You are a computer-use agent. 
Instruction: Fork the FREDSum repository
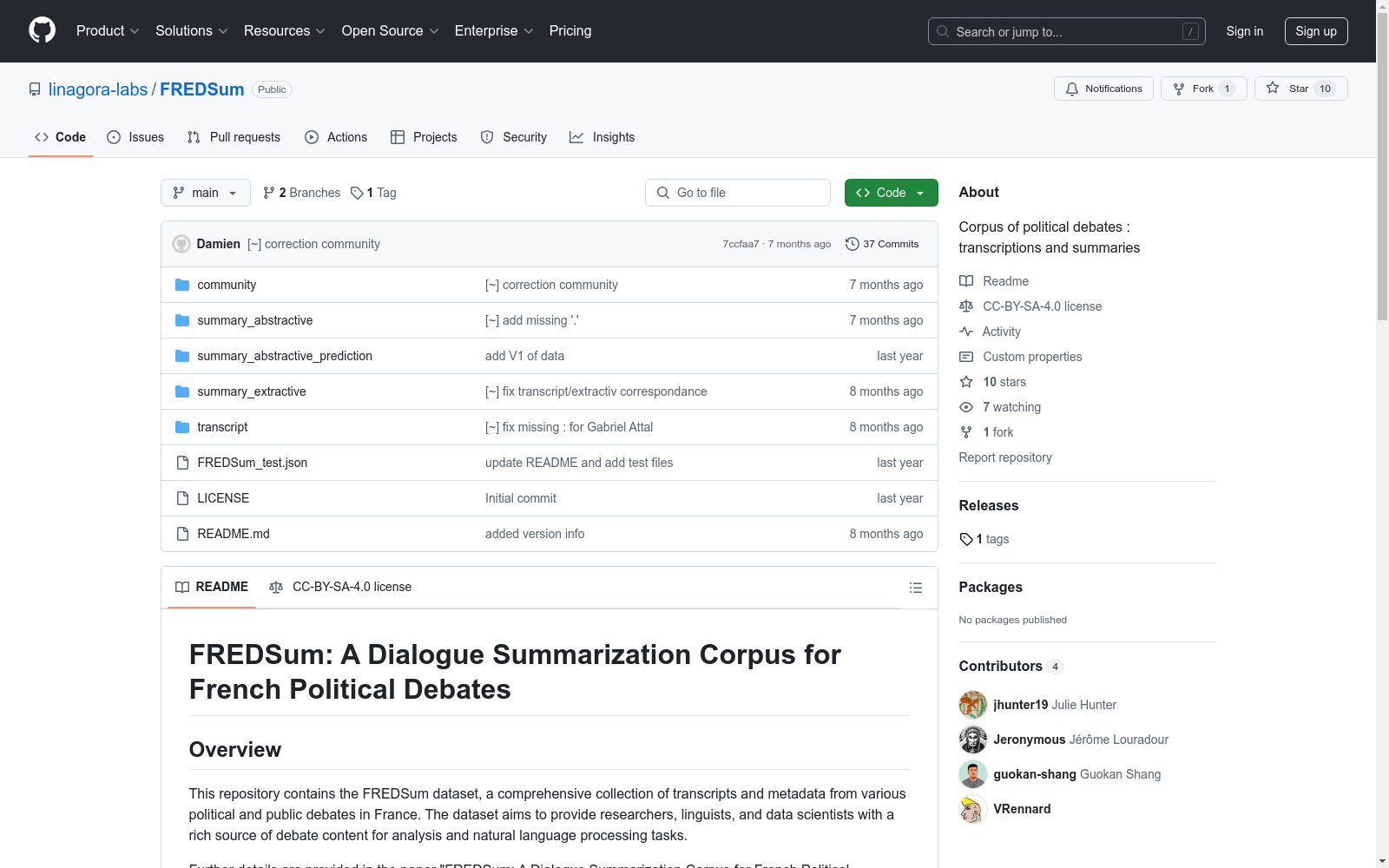[1203, 89]
